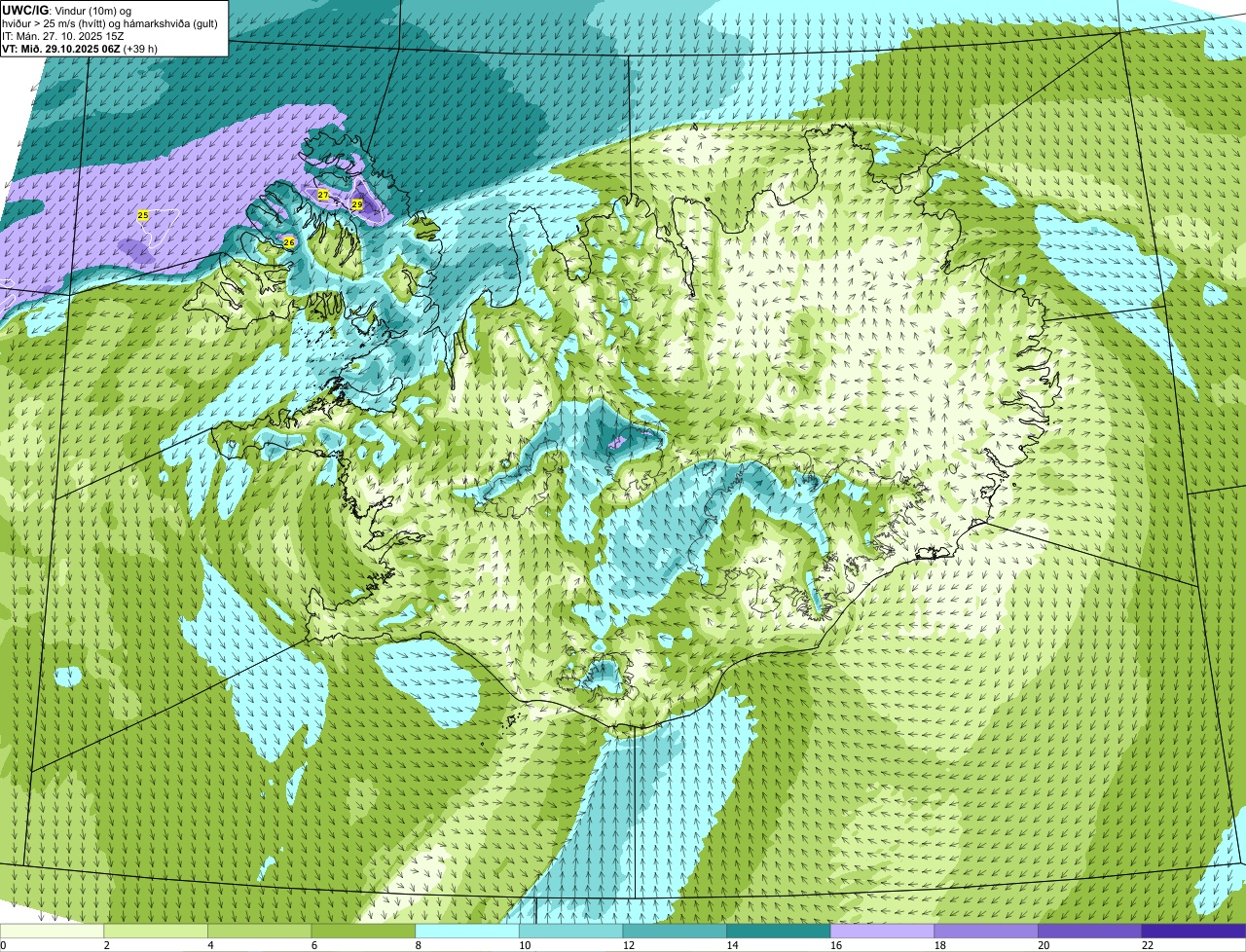Image resolution: width=1246 pixels, height=952 pixels.
Task: Click the legend scale label '22'
Action: point(1148,945)
